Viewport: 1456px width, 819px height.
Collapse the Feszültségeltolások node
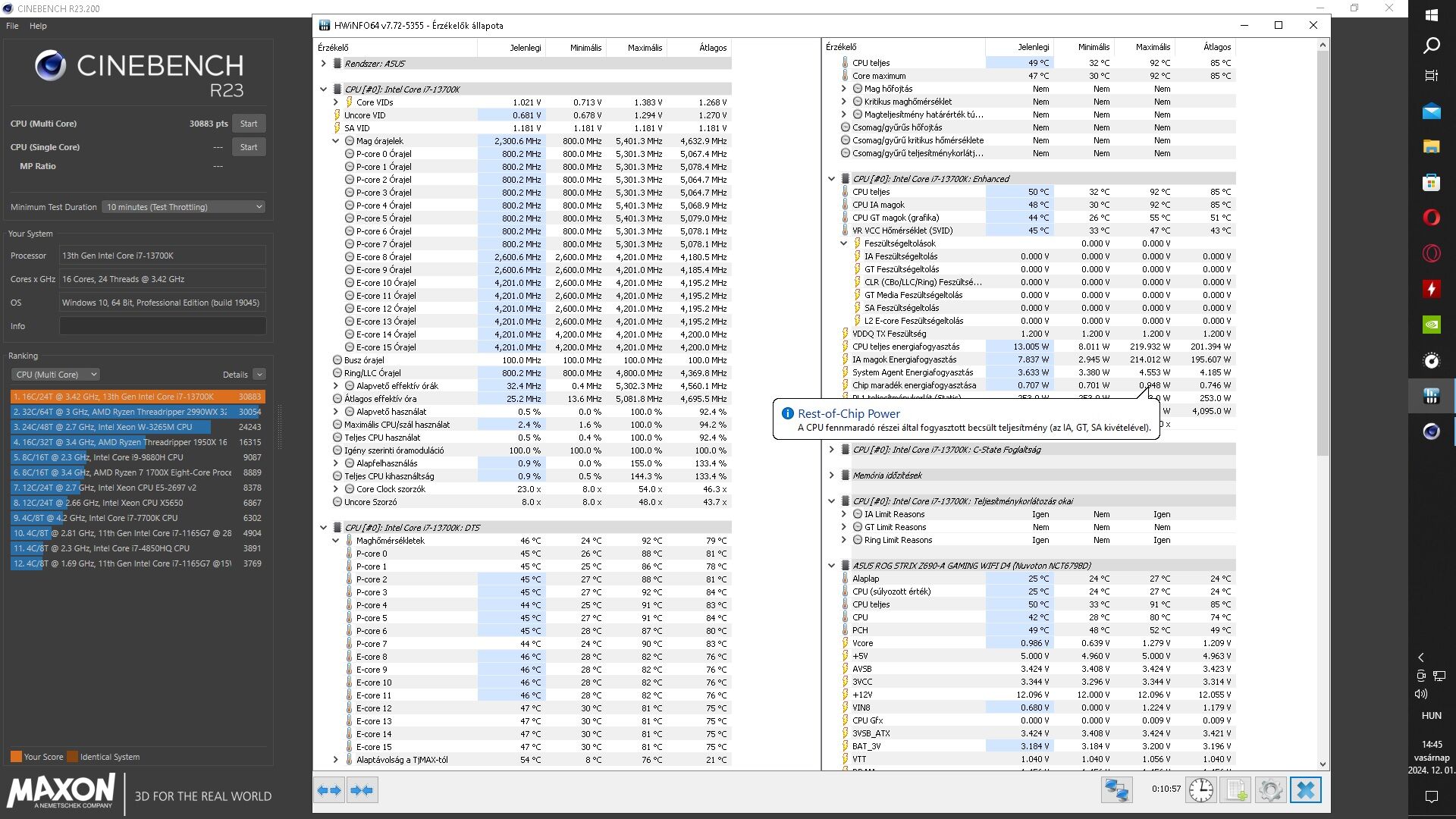pyautogui.click(x=843, y=243)
